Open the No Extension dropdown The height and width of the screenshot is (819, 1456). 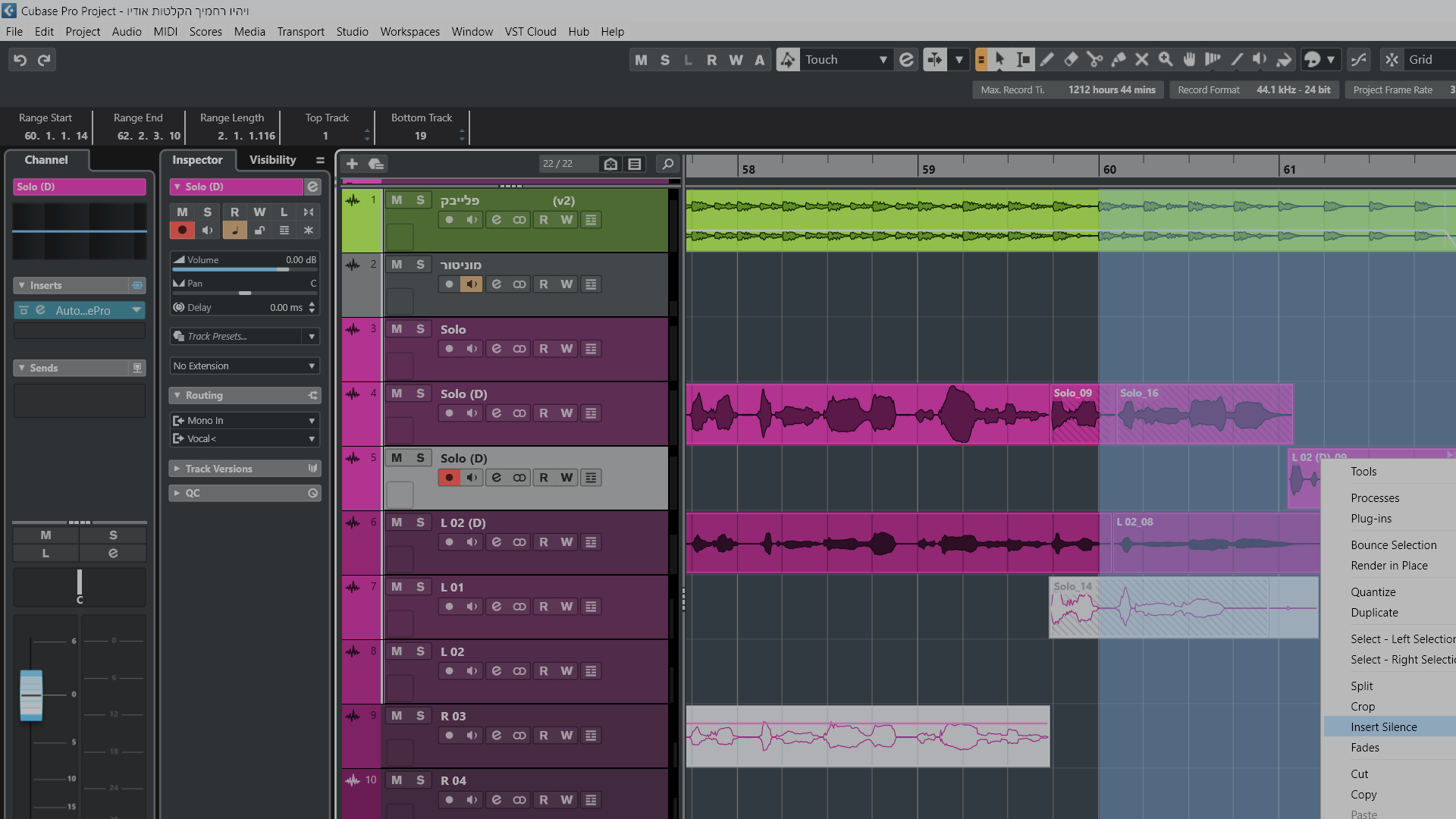coord(245,366)
